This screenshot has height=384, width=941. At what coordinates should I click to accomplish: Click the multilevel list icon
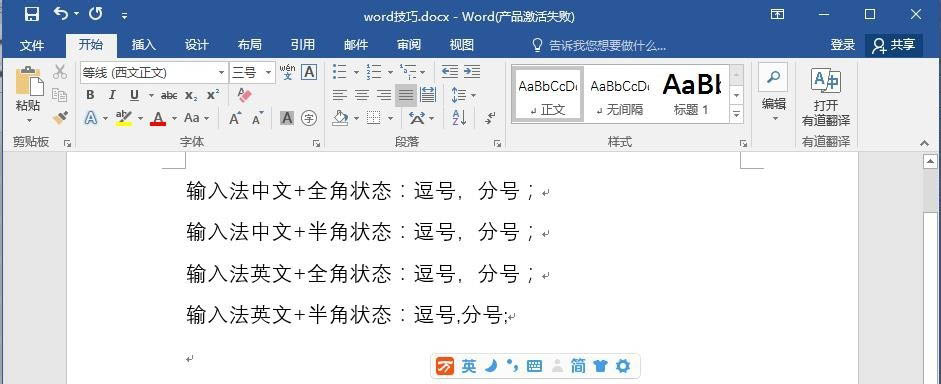408,72
